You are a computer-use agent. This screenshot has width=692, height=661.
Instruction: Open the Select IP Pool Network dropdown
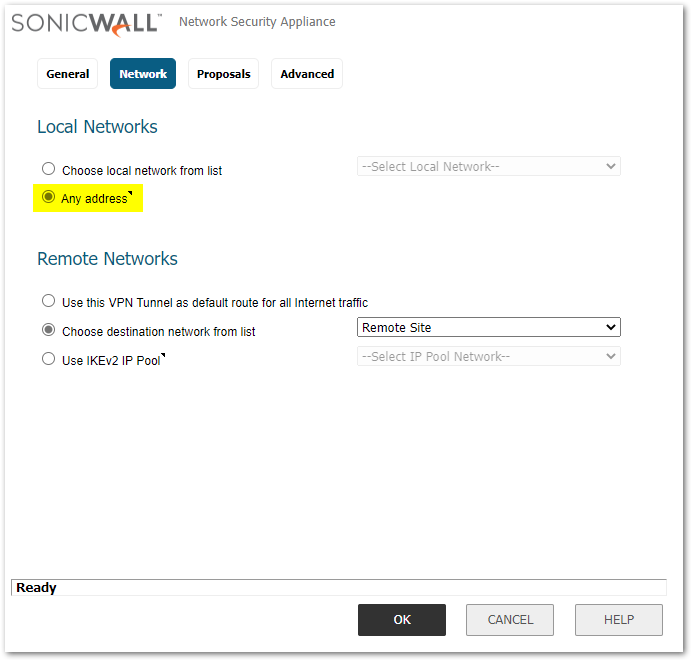(488, 356)
